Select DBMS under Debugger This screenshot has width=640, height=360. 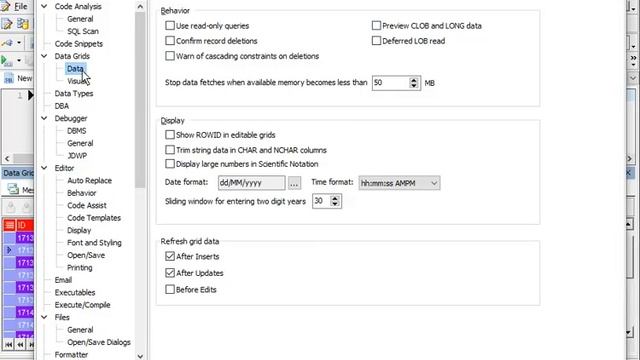77,131
